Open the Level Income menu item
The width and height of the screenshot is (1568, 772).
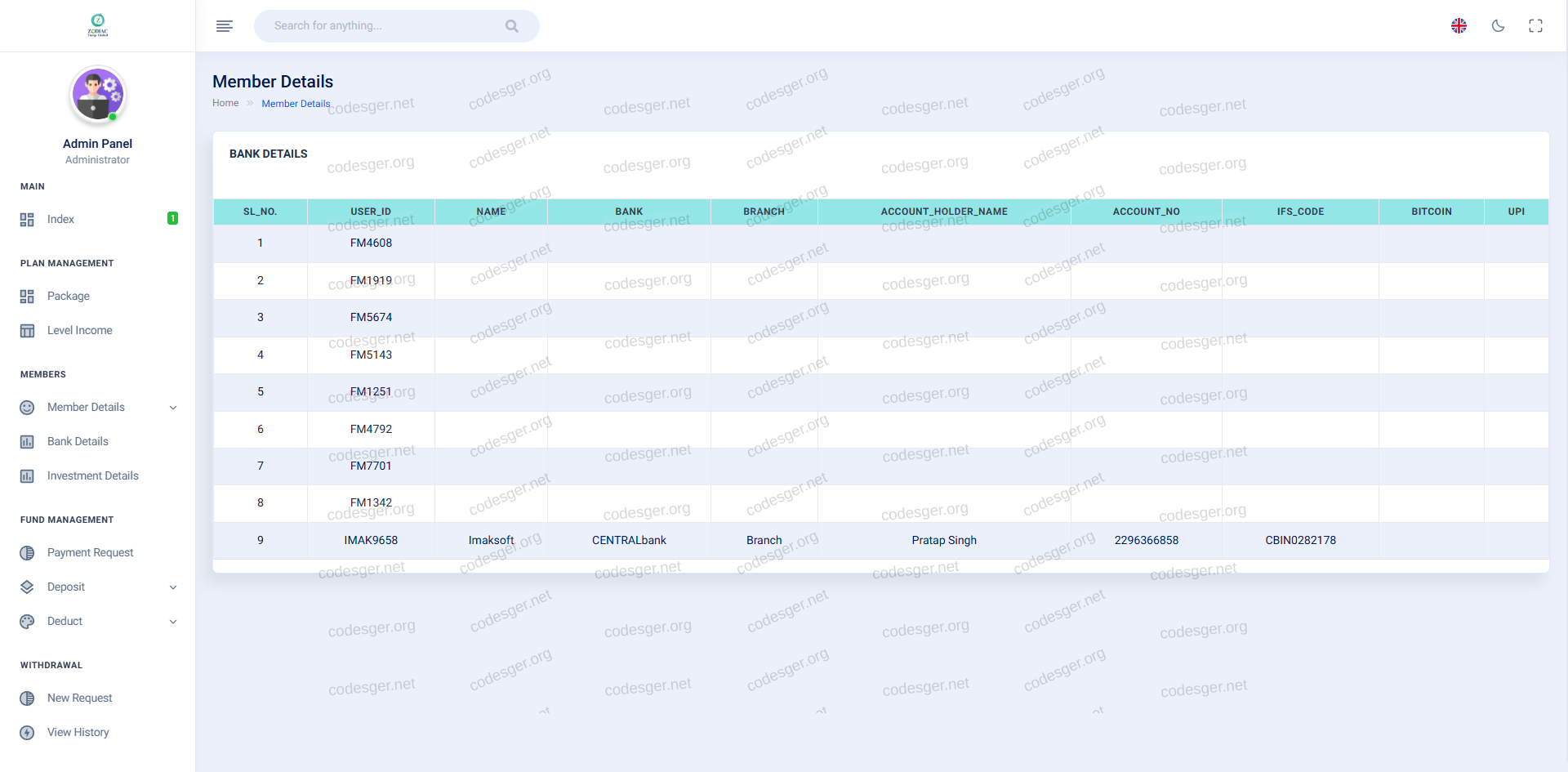[x=98, y=330]
